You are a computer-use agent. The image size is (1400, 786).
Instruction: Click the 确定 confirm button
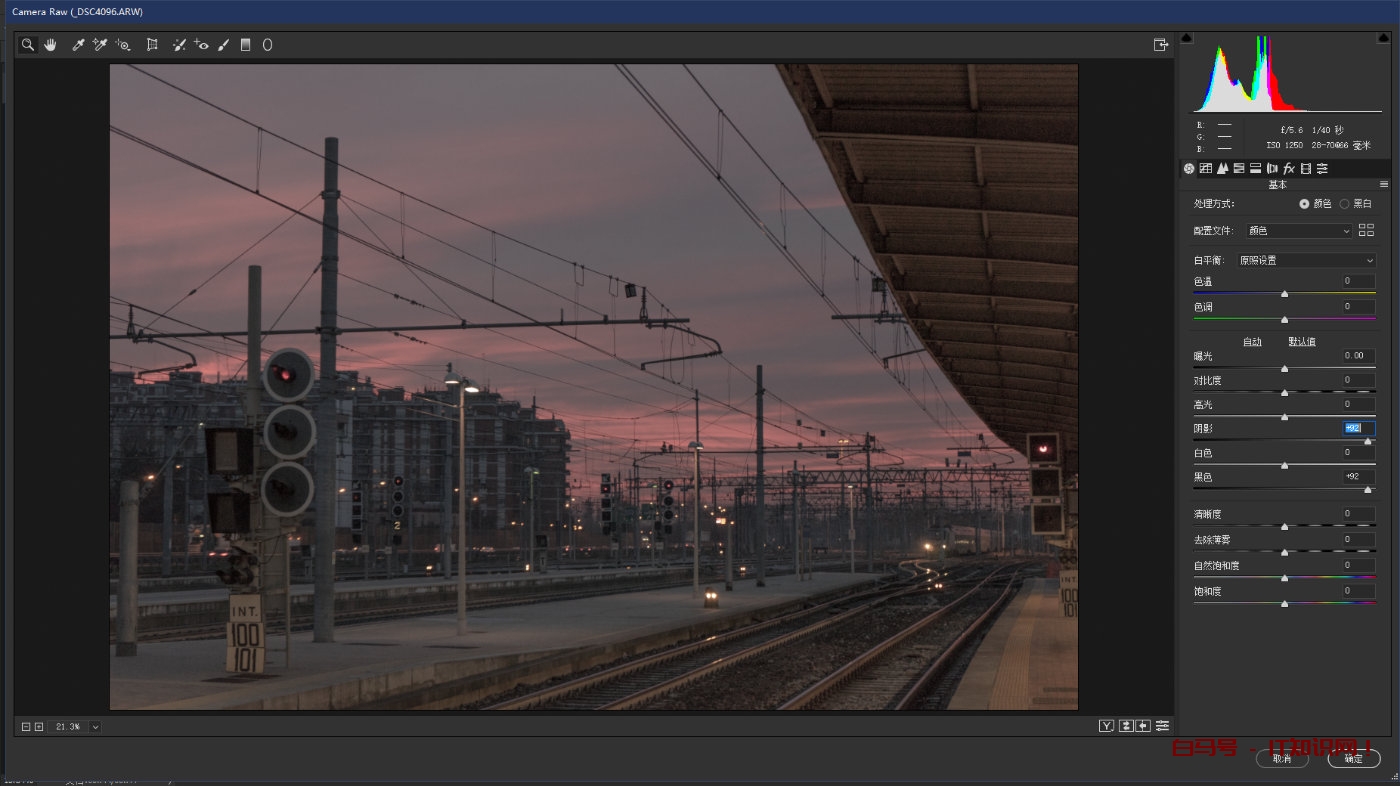point(1353,759)
